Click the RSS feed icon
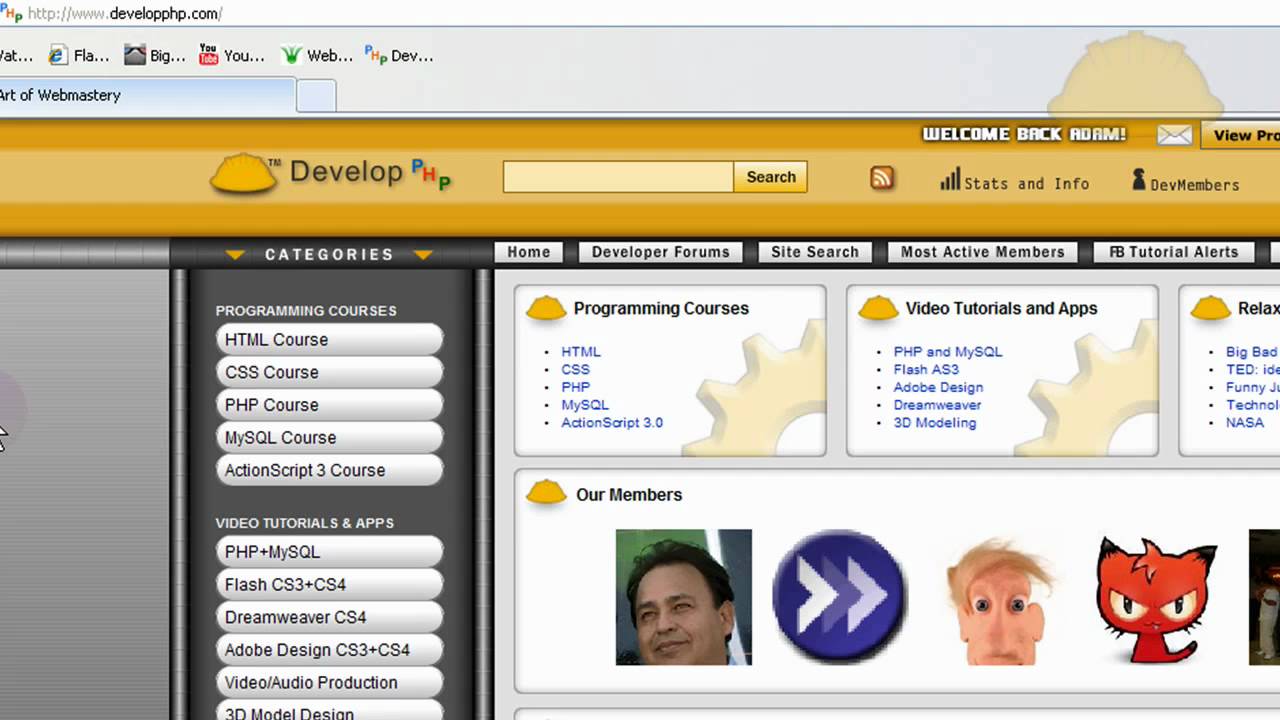This screenshot has height=720, width=1280. tap(882, 178)
